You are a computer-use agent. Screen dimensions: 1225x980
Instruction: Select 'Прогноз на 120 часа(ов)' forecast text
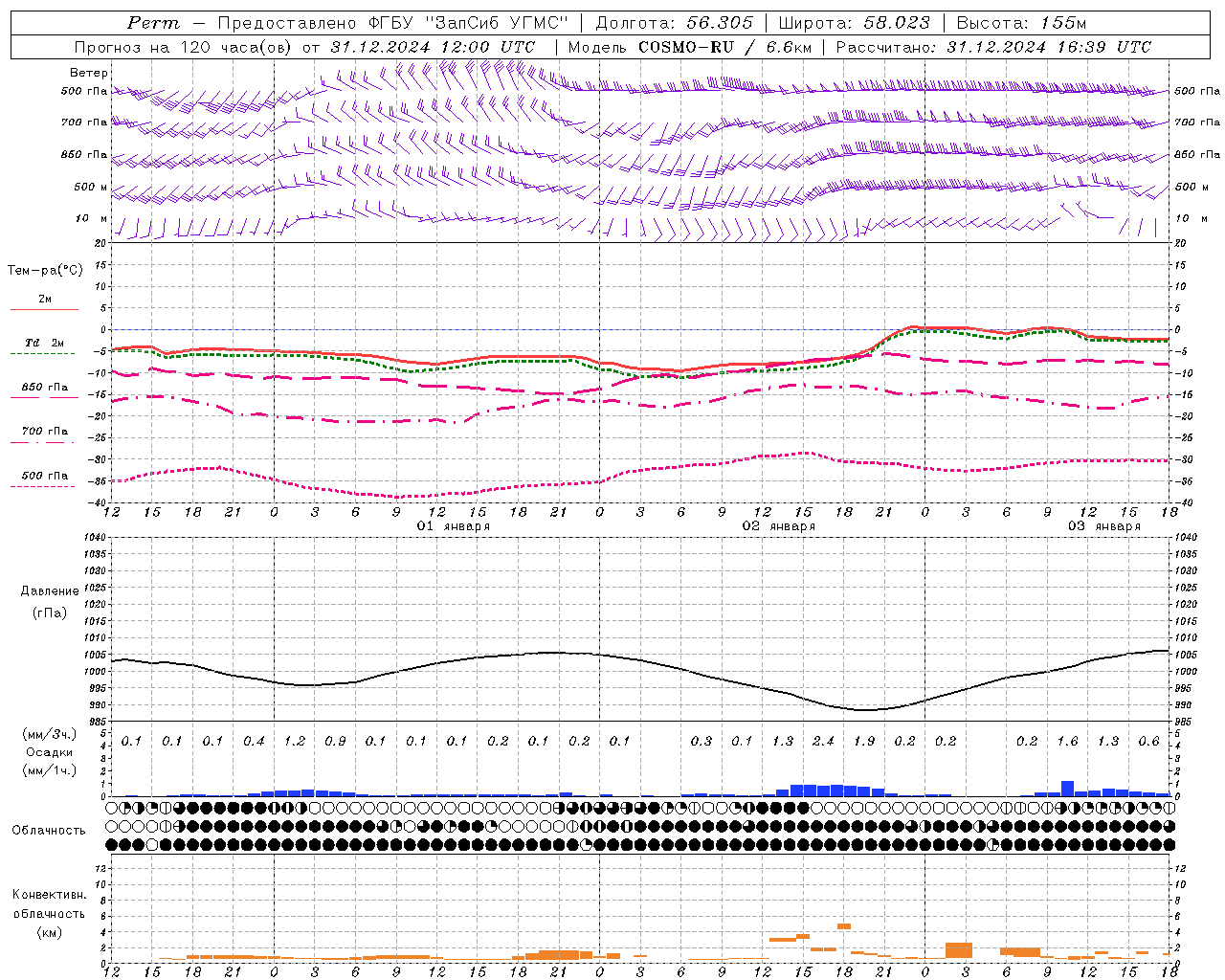pyautogui.click(x=183, y=47)
